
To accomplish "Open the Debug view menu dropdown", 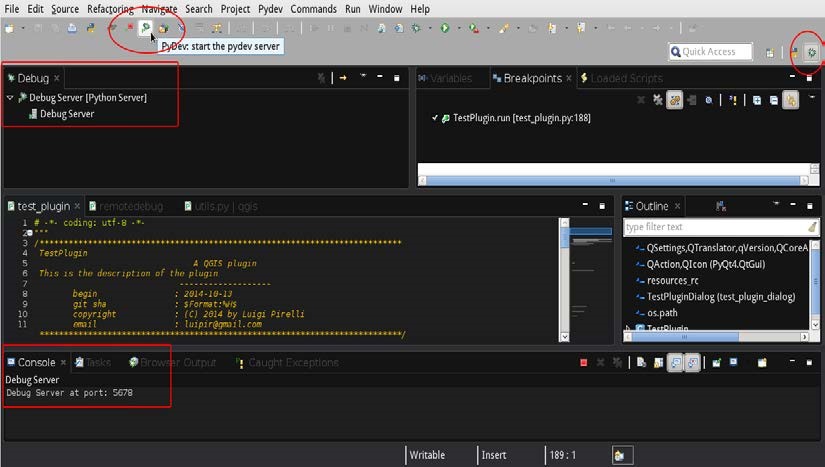I will [x=363, y=76].
